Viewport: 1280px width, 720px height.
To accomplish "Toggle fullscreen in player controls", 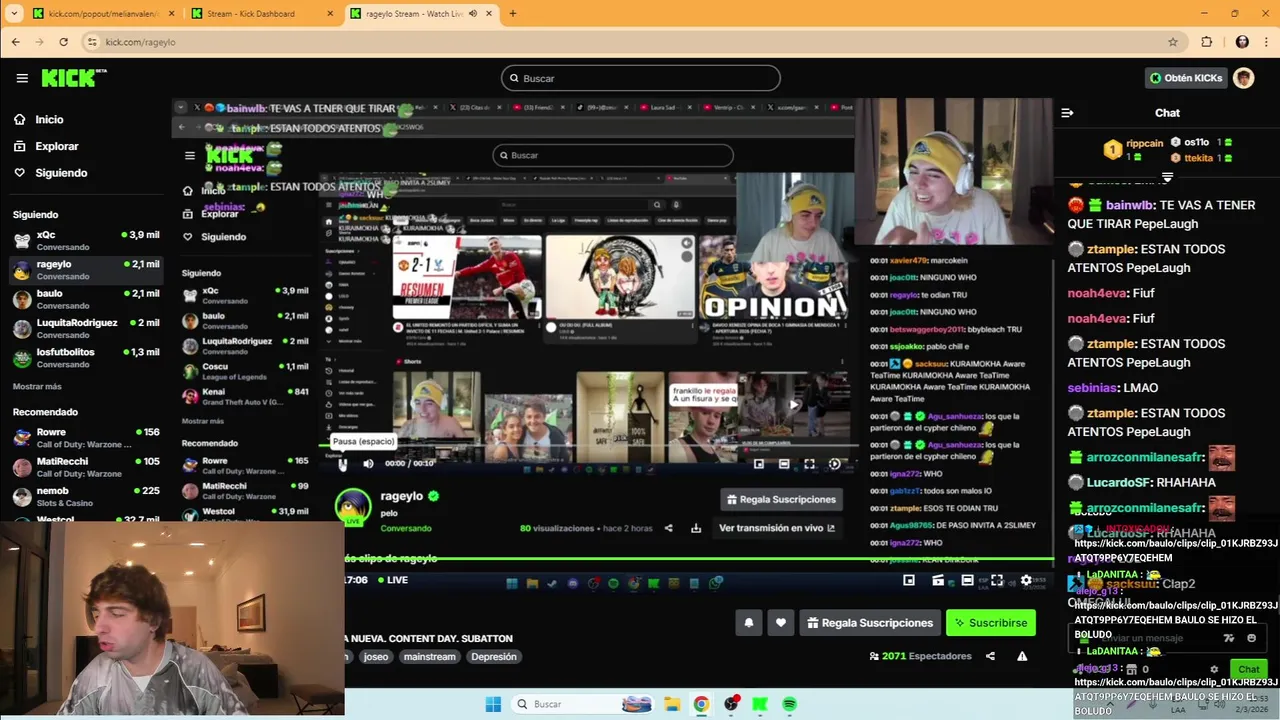I will click(996, 580).
